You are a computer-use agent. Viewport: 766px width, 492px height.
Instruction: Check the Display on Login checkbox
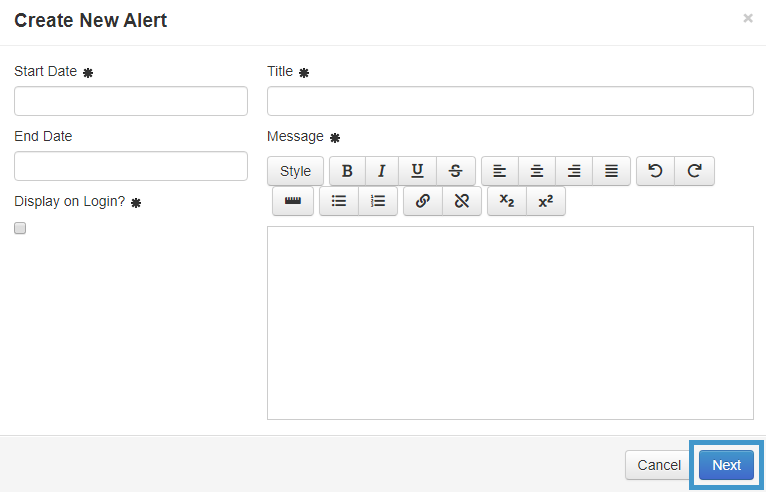[20, 228]
